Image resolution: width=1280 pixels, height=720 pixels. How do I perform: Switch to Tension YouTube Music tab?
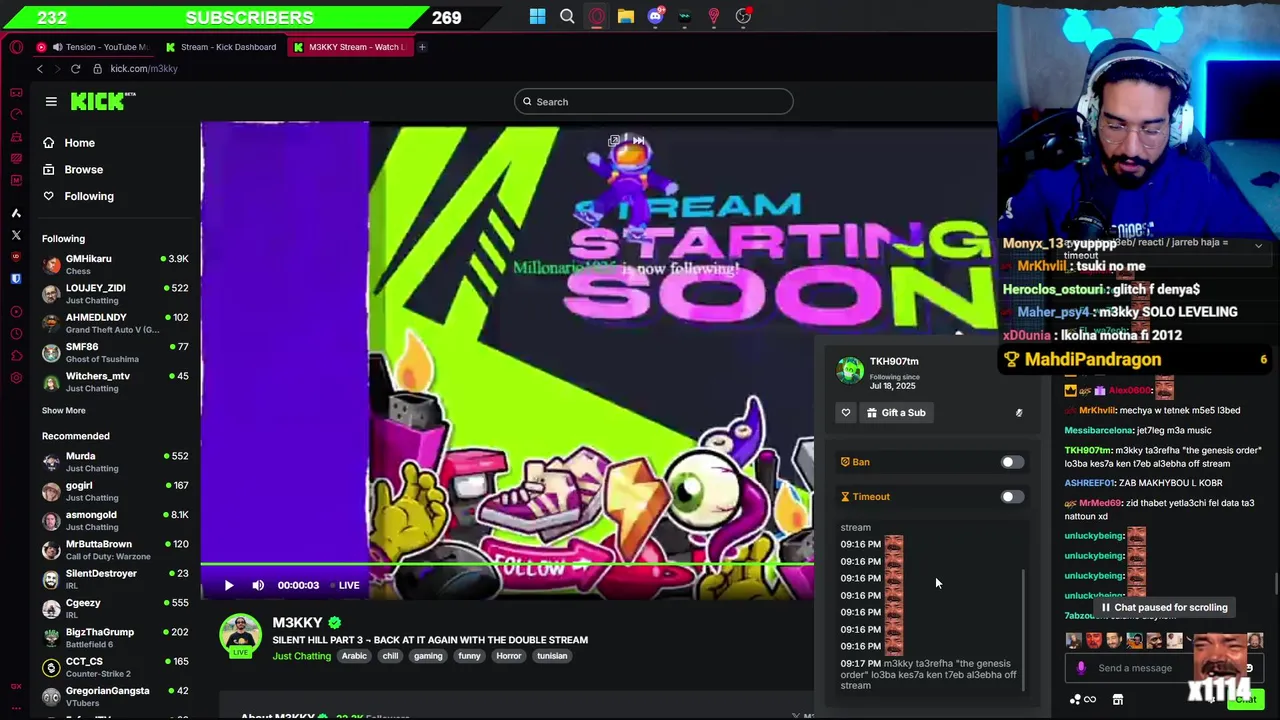point(94,47)
